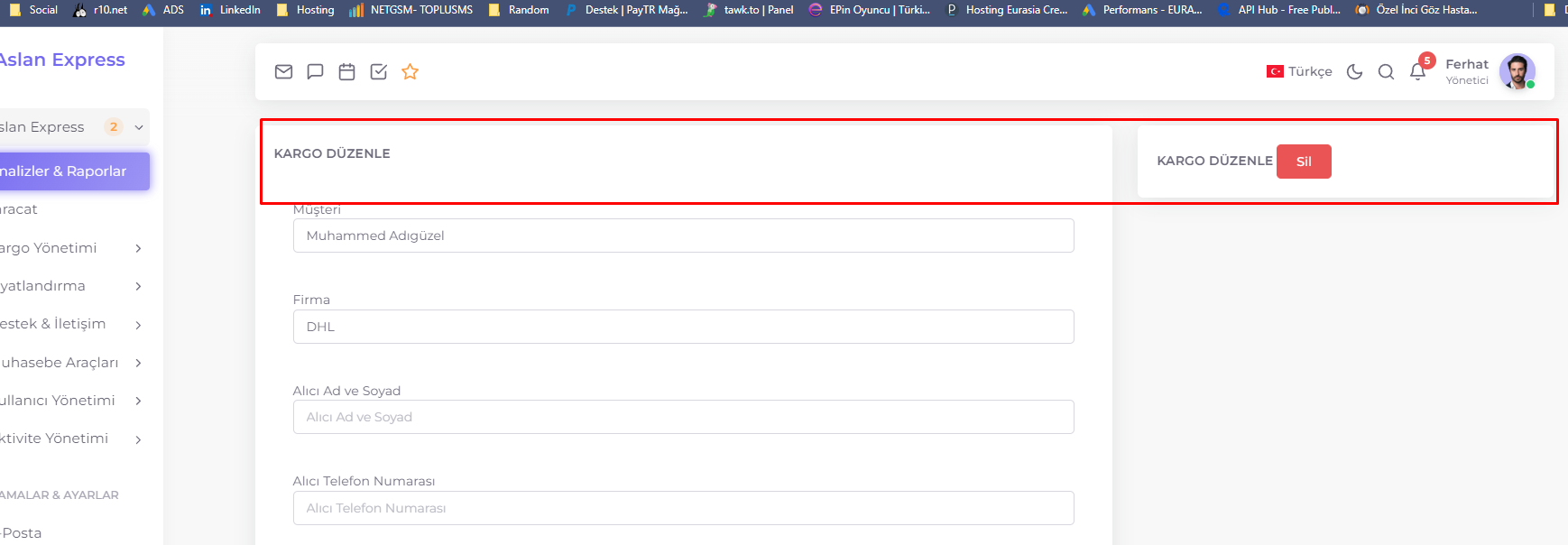Screen dimensions: 1568x545
Task: Click the star favorites icon
Action: pos(410,71)
